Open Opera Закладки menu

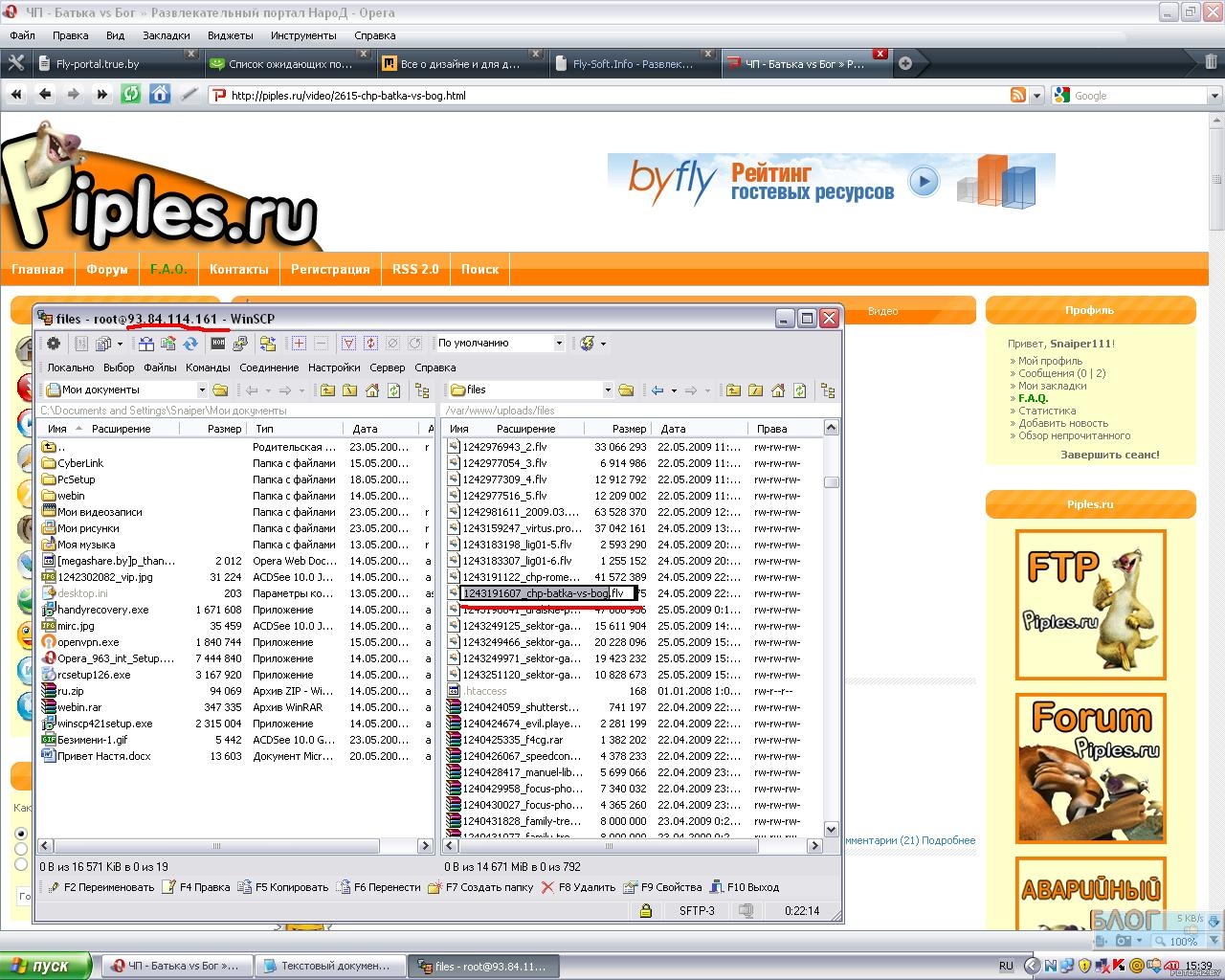(x=167, y=35)
